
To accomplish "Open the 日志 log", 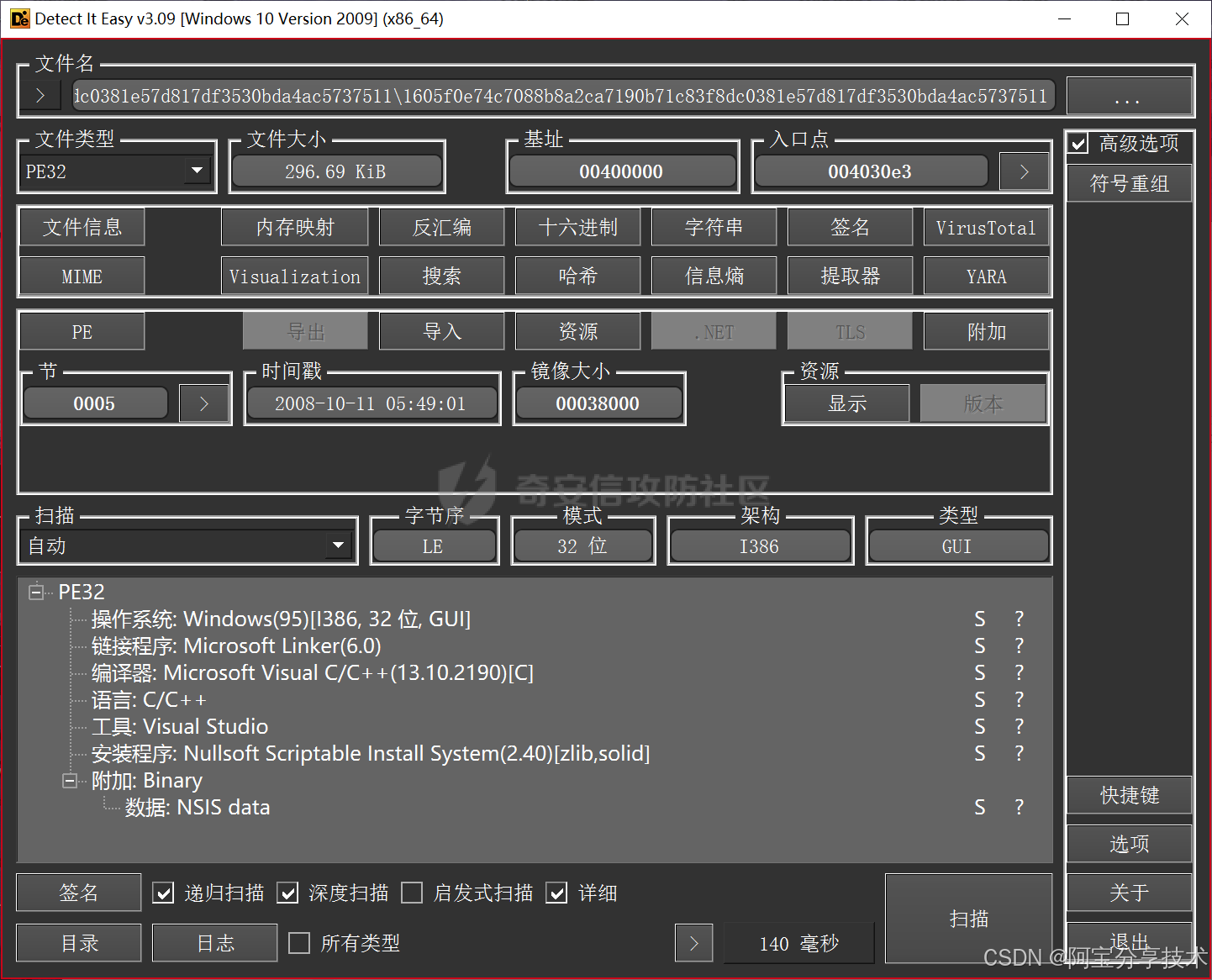I will (215, 943).
